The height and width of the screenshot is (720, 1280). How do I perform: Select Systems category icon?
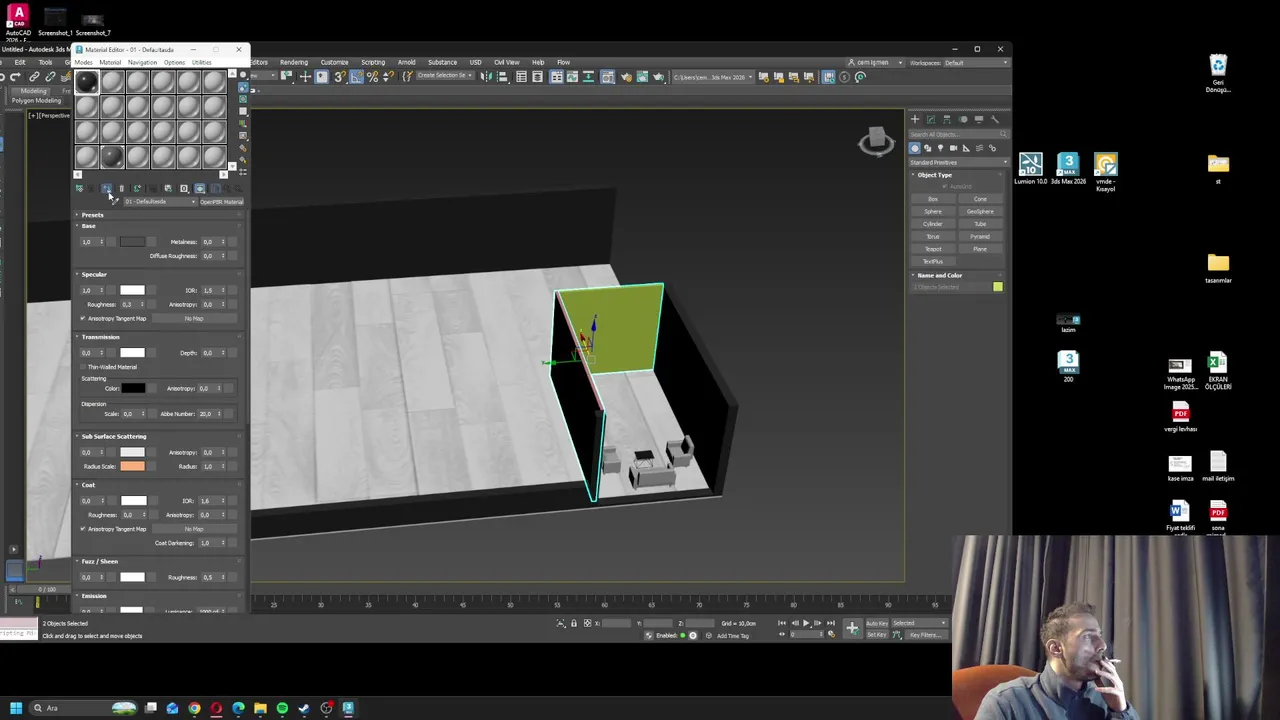coord(992,148)
